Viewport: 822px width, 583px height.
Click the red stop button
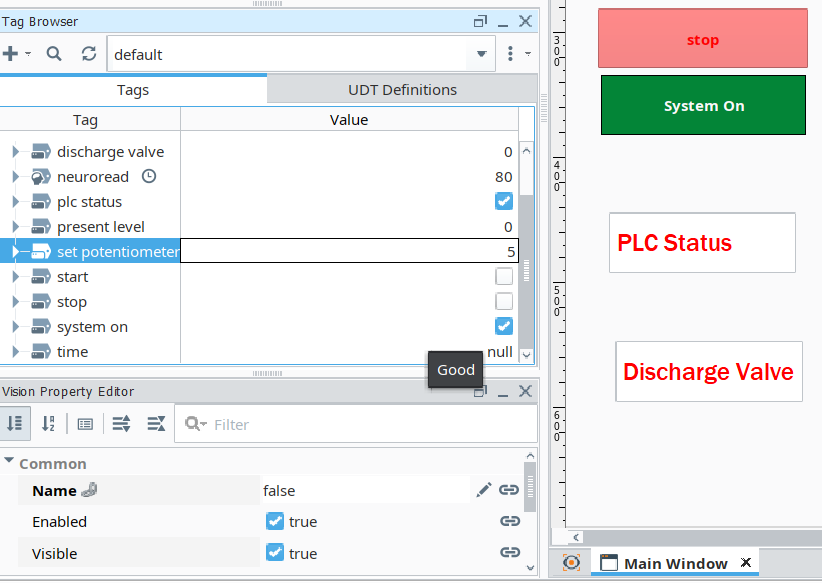(702, 40)
